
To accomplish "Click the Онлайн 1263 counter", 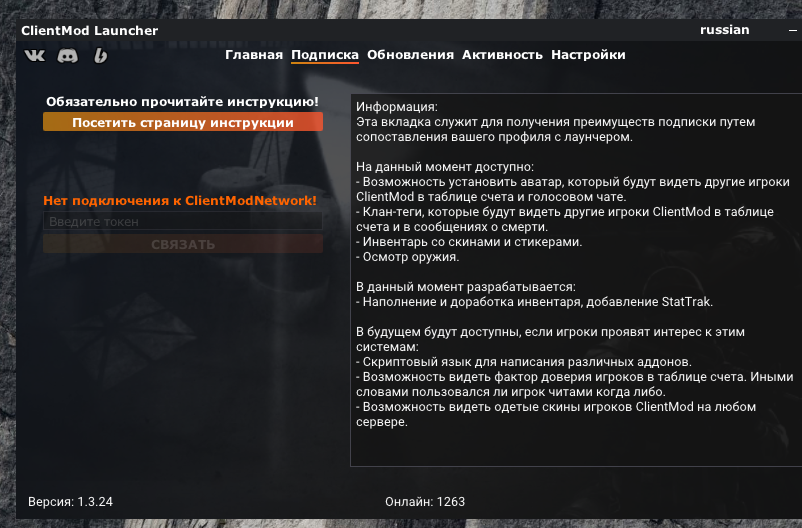I will coord(425,501).
